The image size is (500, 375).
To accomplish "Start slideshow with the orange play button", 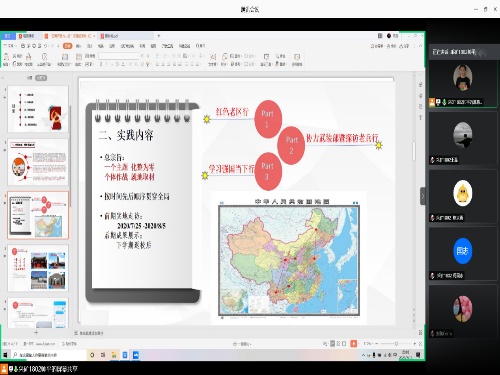I will [353, 343].
